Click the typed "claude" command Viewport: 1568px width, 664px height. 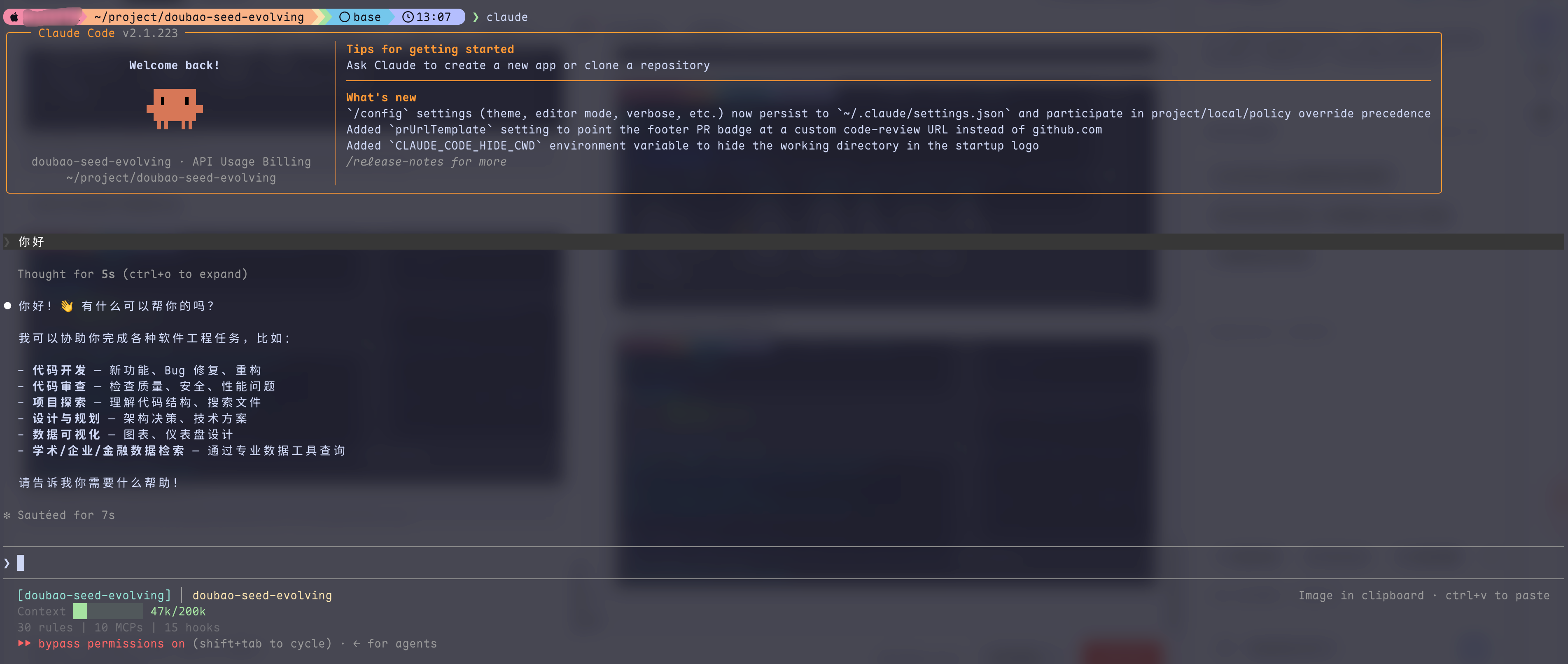click(x=507, y=17)
